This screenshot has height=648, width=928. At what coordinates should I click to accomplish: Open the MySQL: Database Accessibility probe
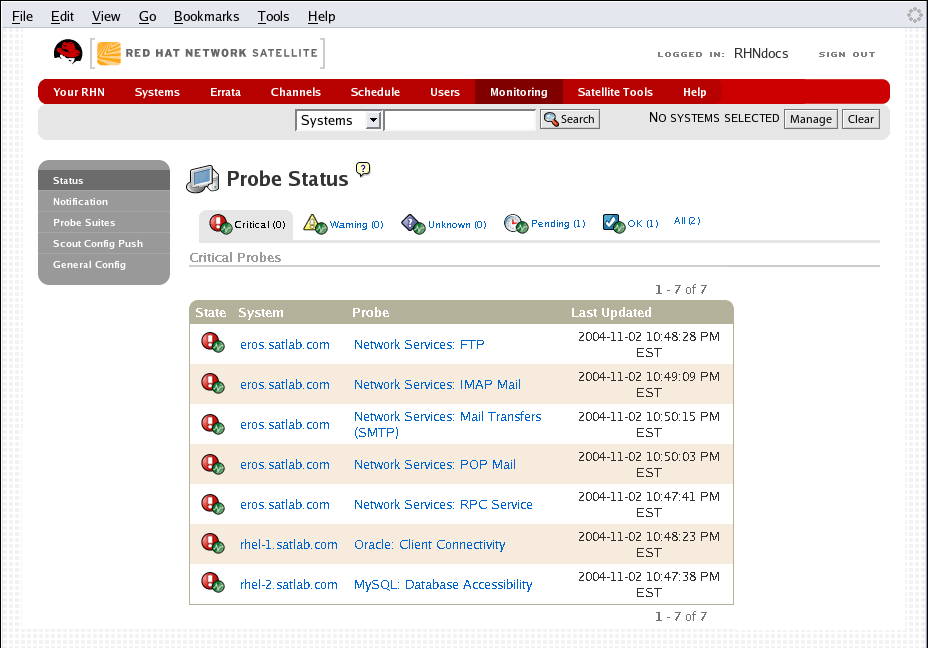coord(443,585)
